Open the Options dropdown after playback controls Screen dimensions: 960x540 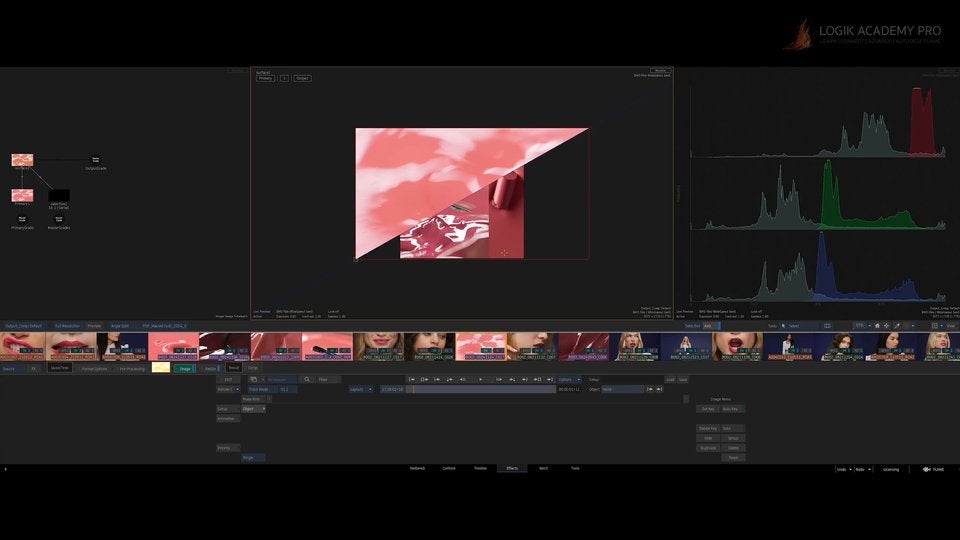click(x=569, y=380)
